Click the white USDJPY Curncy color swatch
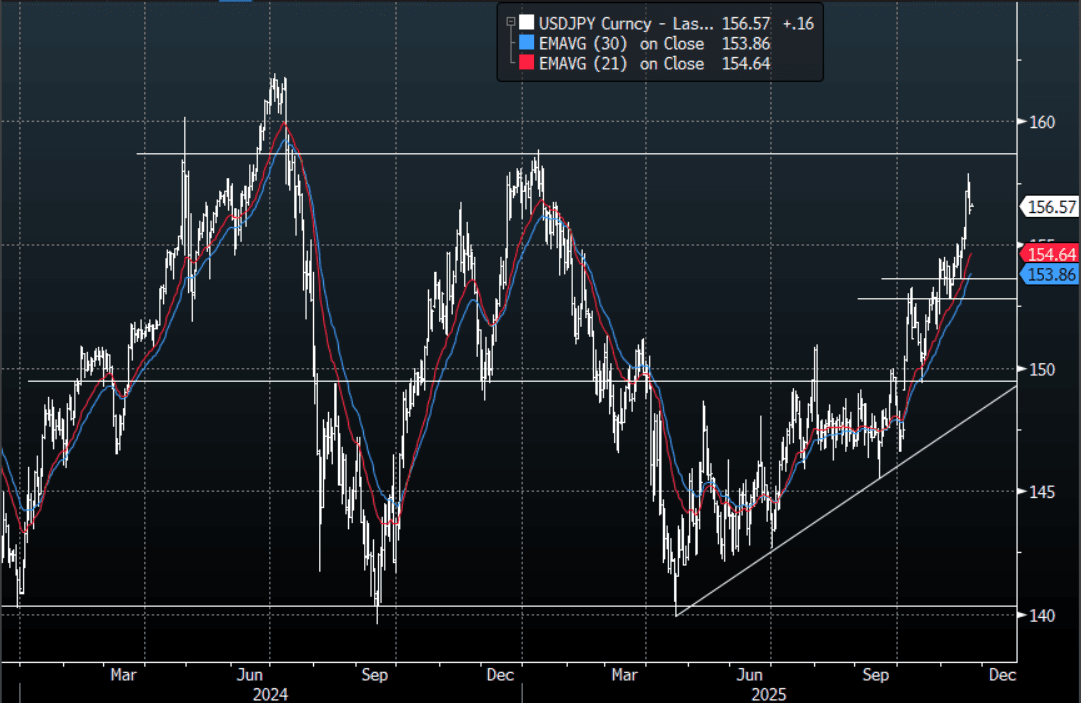Screen dimensions: 1081x703 point(525,22)
